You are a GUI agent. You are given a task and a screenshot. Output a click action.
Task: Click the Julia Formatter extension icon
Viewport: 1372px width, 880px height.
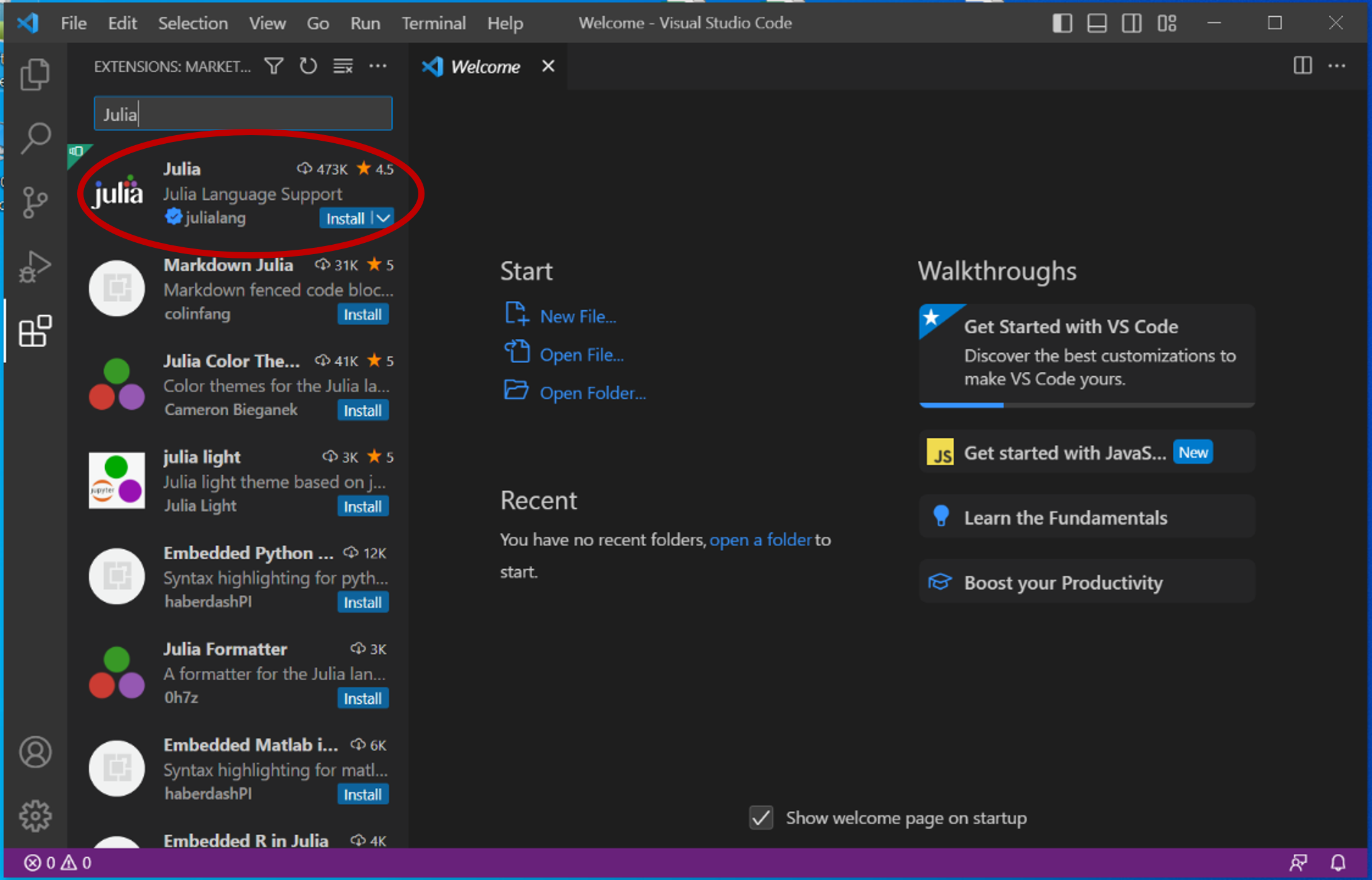(x=117, y=673)
